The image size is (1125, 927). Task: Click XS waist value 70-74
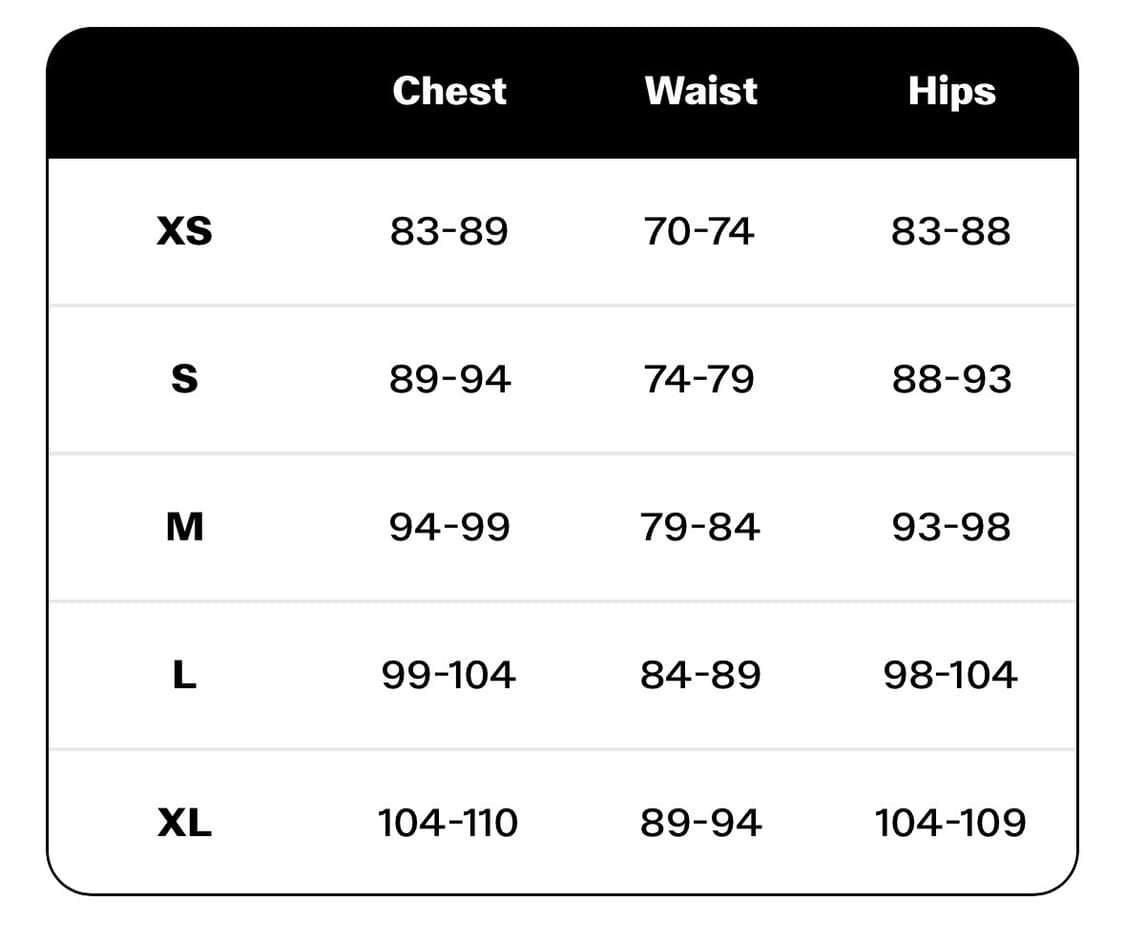pyautogui.click(x=700, y=232)
